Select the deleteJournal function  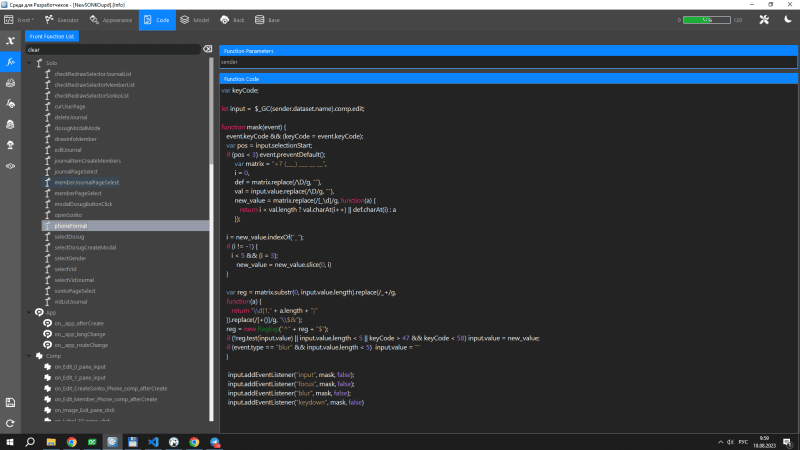[x=71, y=117]
